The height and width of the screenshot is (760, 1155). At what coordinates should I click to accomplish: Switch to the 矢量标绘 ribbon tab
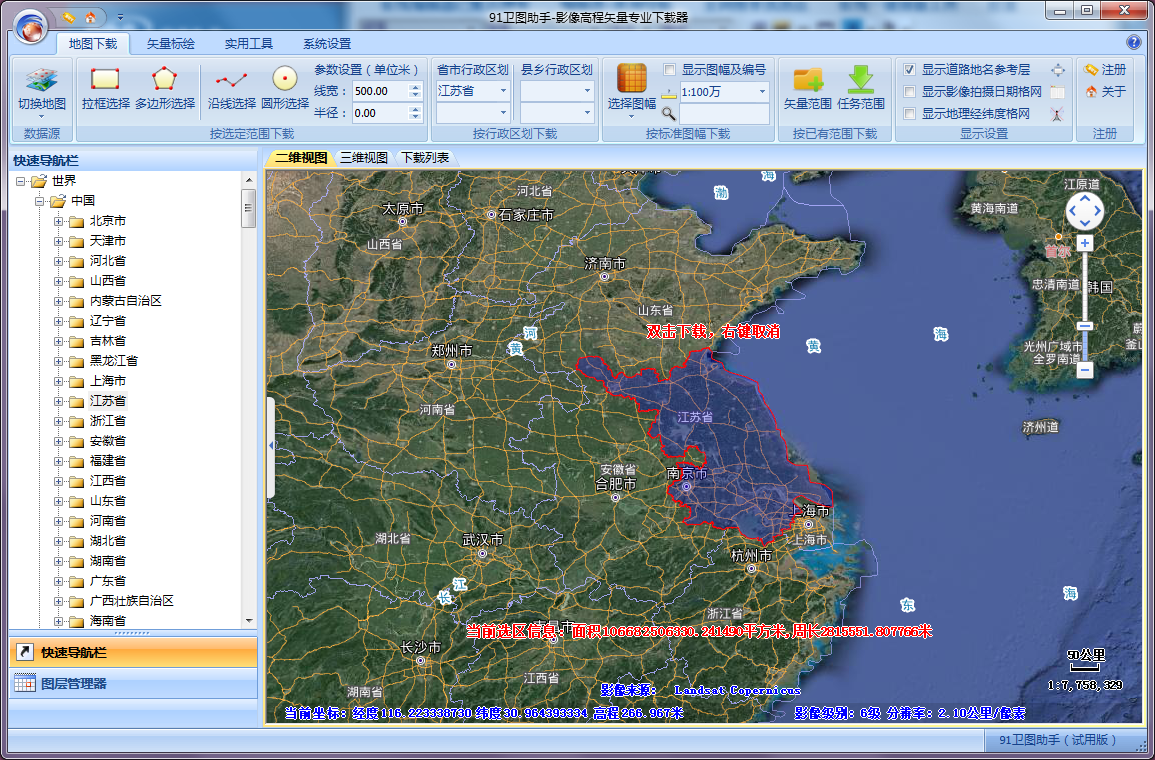click(x=171, y=44)
